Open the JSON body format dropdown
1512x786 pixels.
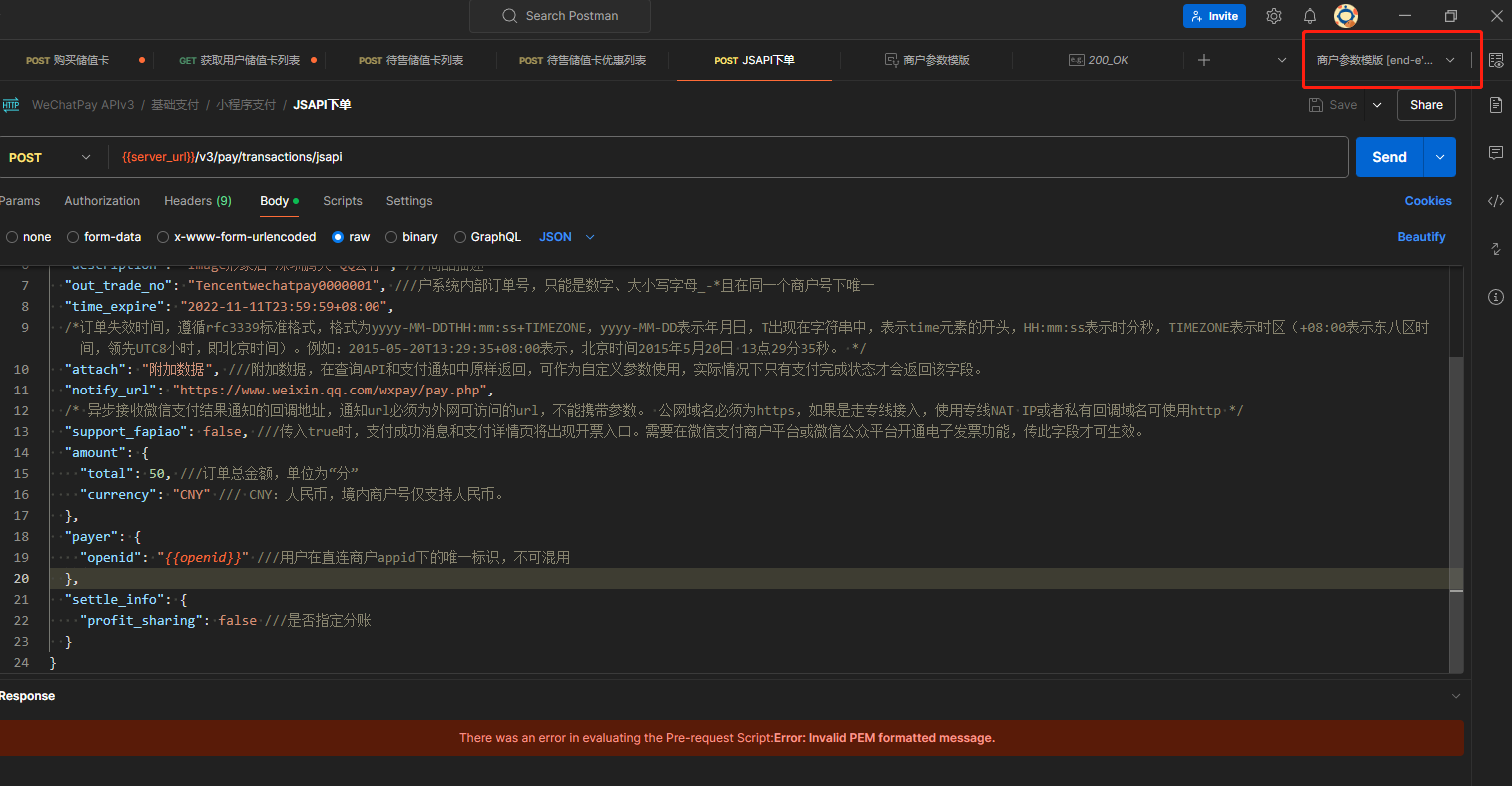point(567,237)
